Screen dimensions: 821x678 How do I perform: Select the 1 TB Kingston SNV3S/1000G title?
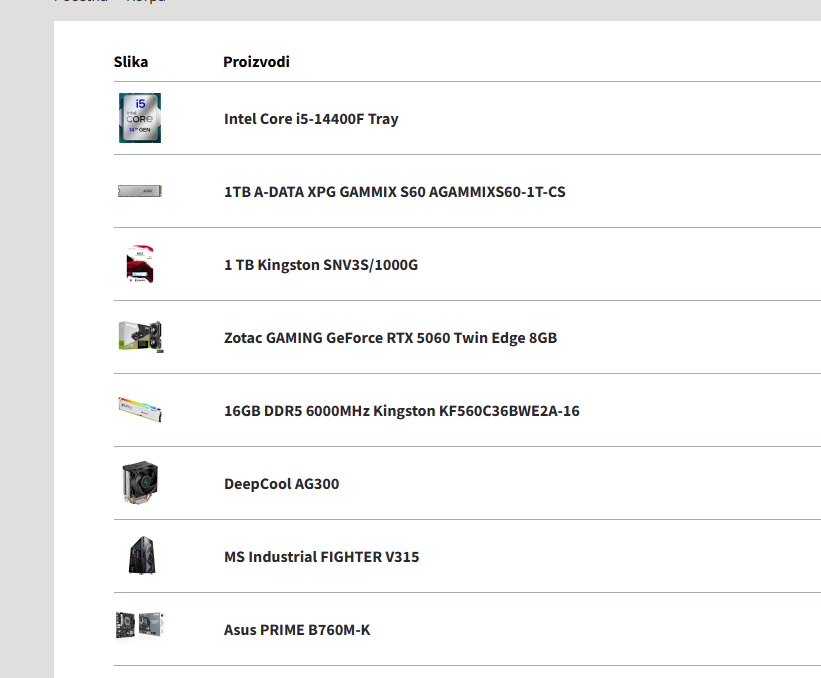click(x=320, y=265)
